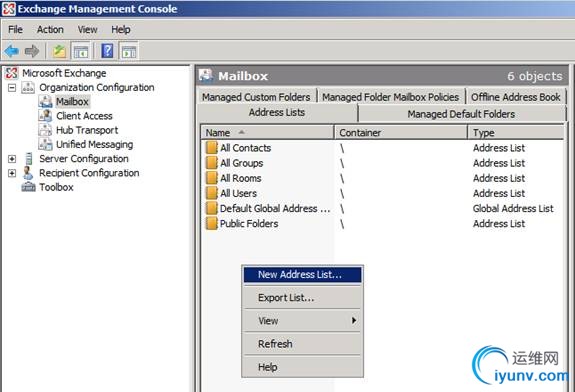This screenshot has height=392, width=575.
Task: Click the Default Global Address list icon
Action: coord(212,208)
